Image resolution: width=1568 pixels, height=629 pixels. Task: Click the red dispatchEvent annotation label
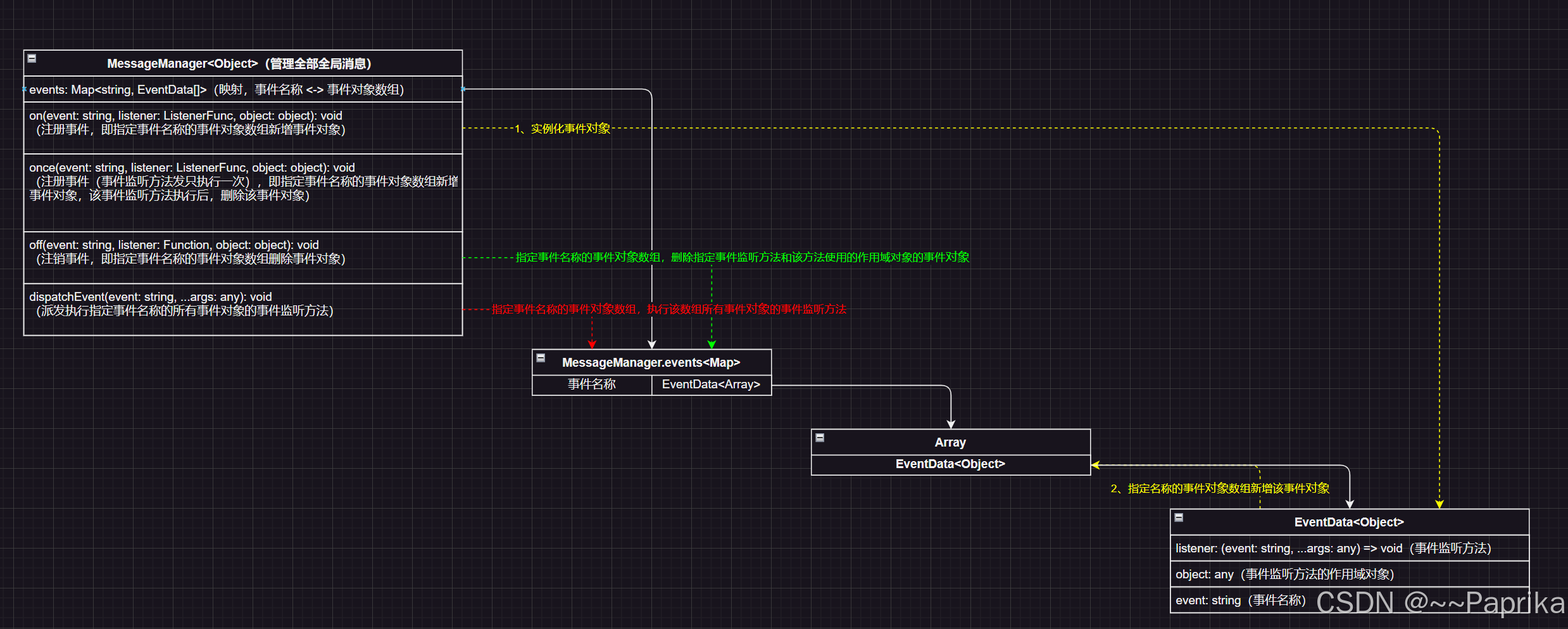tap(670, 310)
